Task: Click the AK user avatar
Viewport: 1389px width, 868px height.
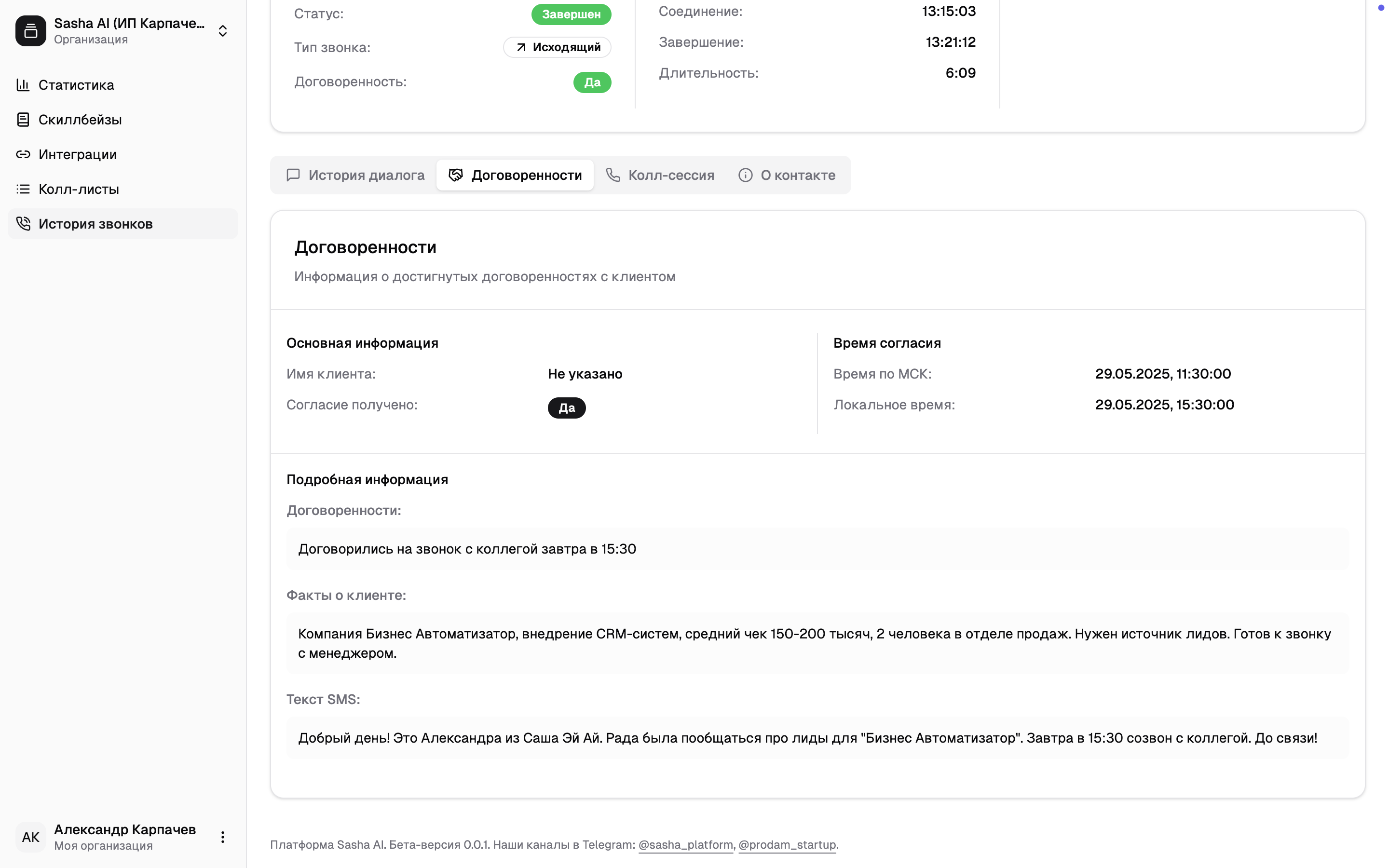Action: coord(31,837)
